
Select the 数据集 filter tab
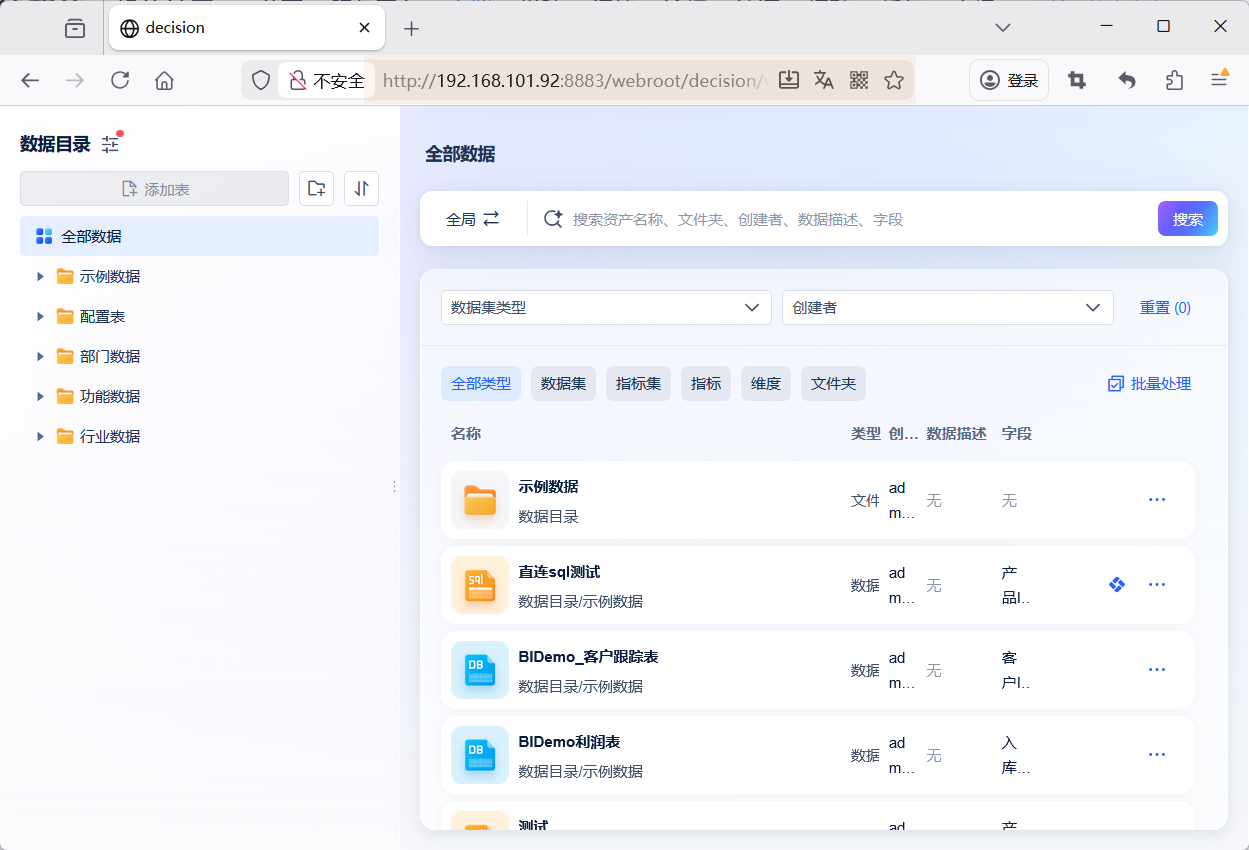563,383
